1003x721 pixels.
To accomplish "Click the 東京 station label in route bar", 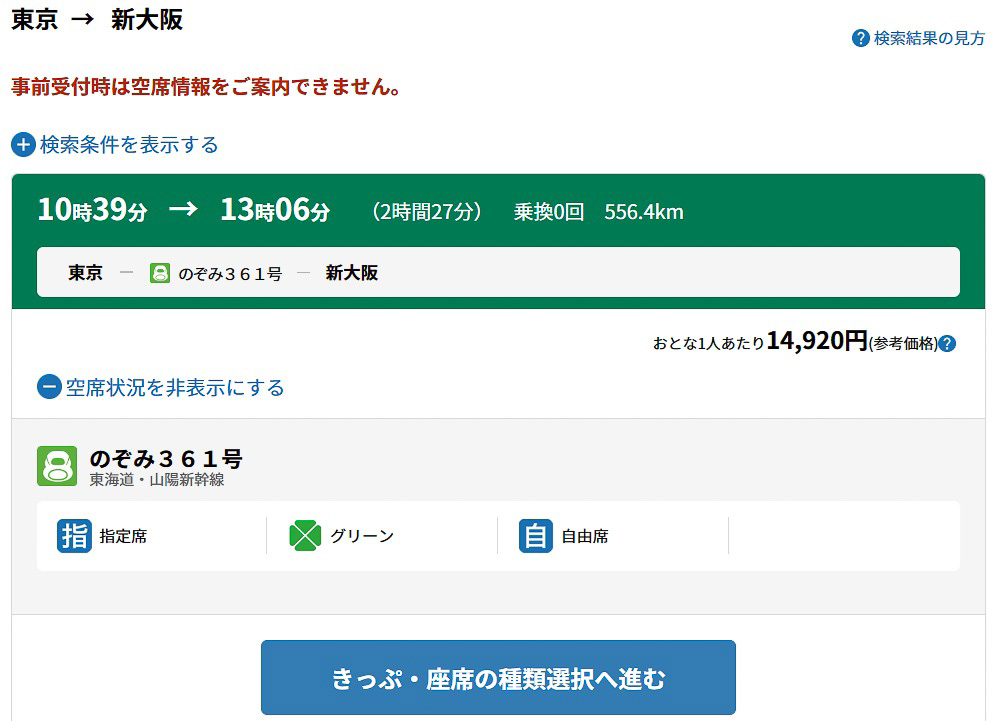I will pyautogui.click(x=85, y=272).
